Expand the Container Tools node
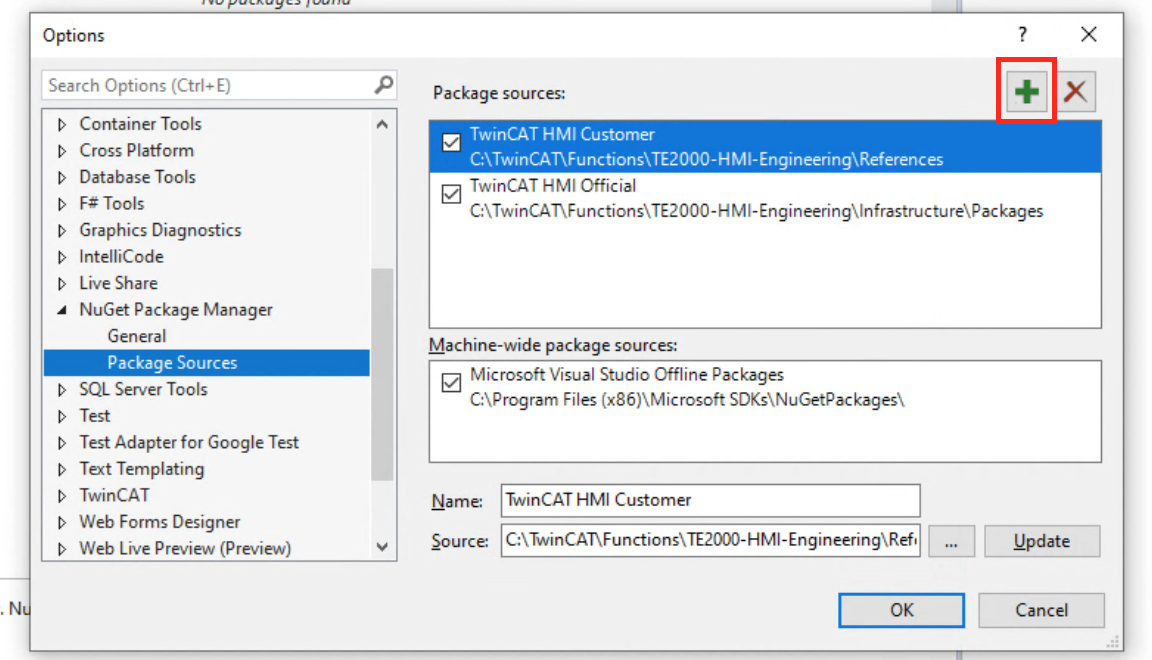1152x660 pixels. click(x=62, y=124)
